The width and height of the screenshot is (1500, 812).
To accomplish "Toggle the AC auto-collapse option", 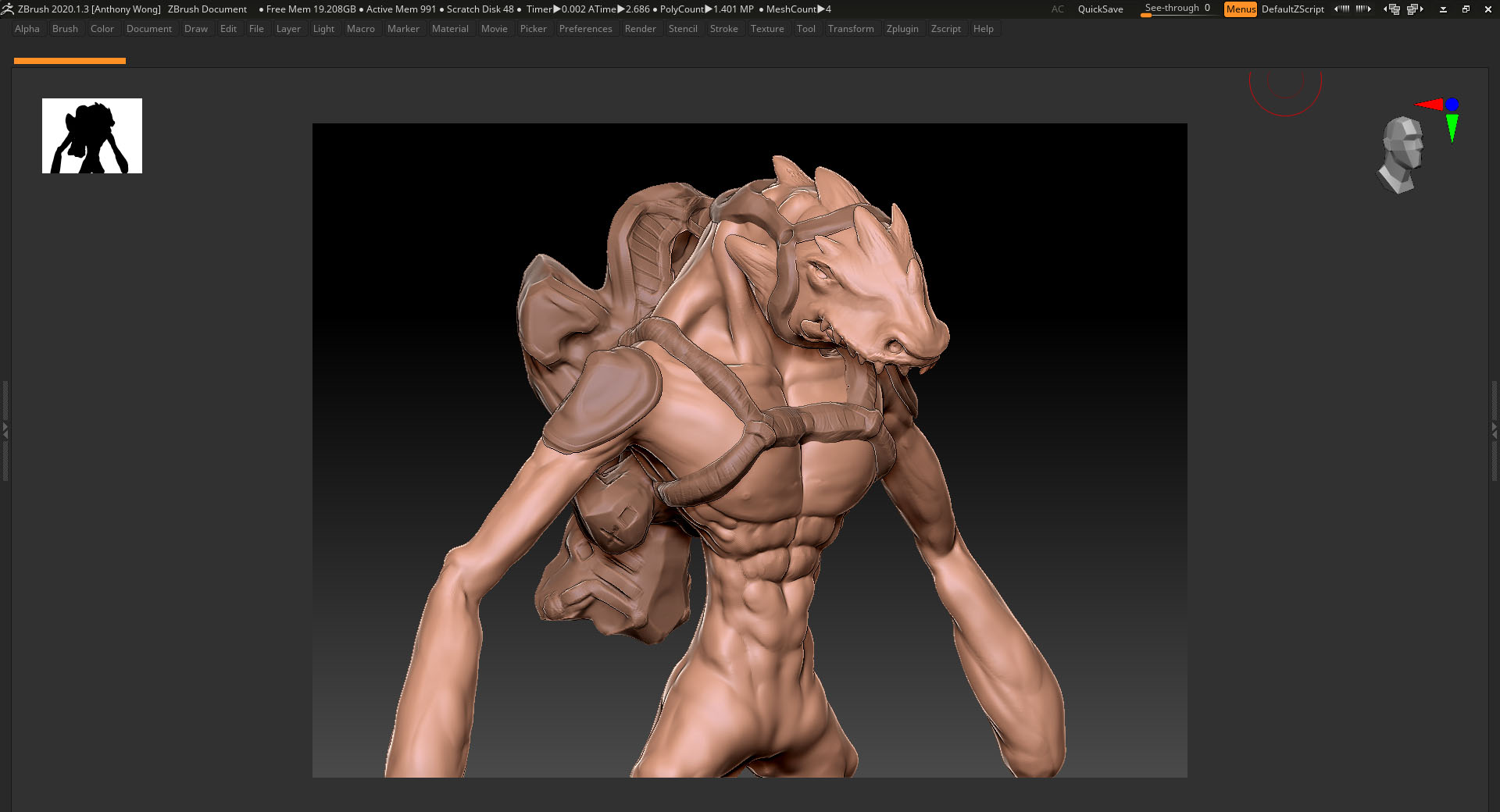I will click(1057, 9).
